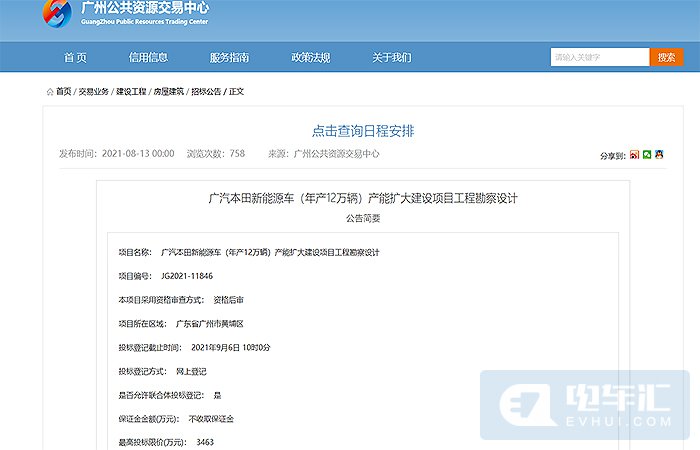Click the 广东省广州市黄埔区 location value
Viewport: 700px width, 450px height.
pyautogui.click(x=209, y=324)
